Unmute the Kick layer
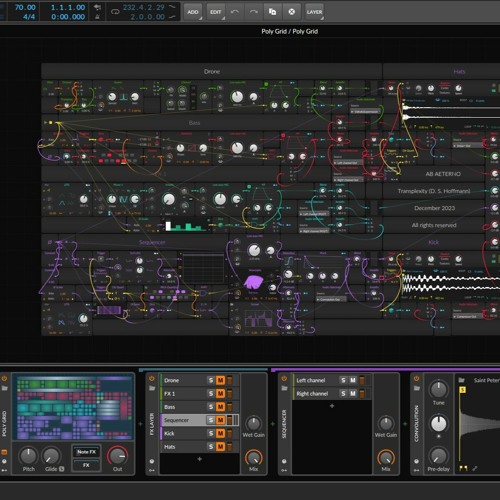The width and height of the screenshot is (500, 500). click(x=220, y=433)
